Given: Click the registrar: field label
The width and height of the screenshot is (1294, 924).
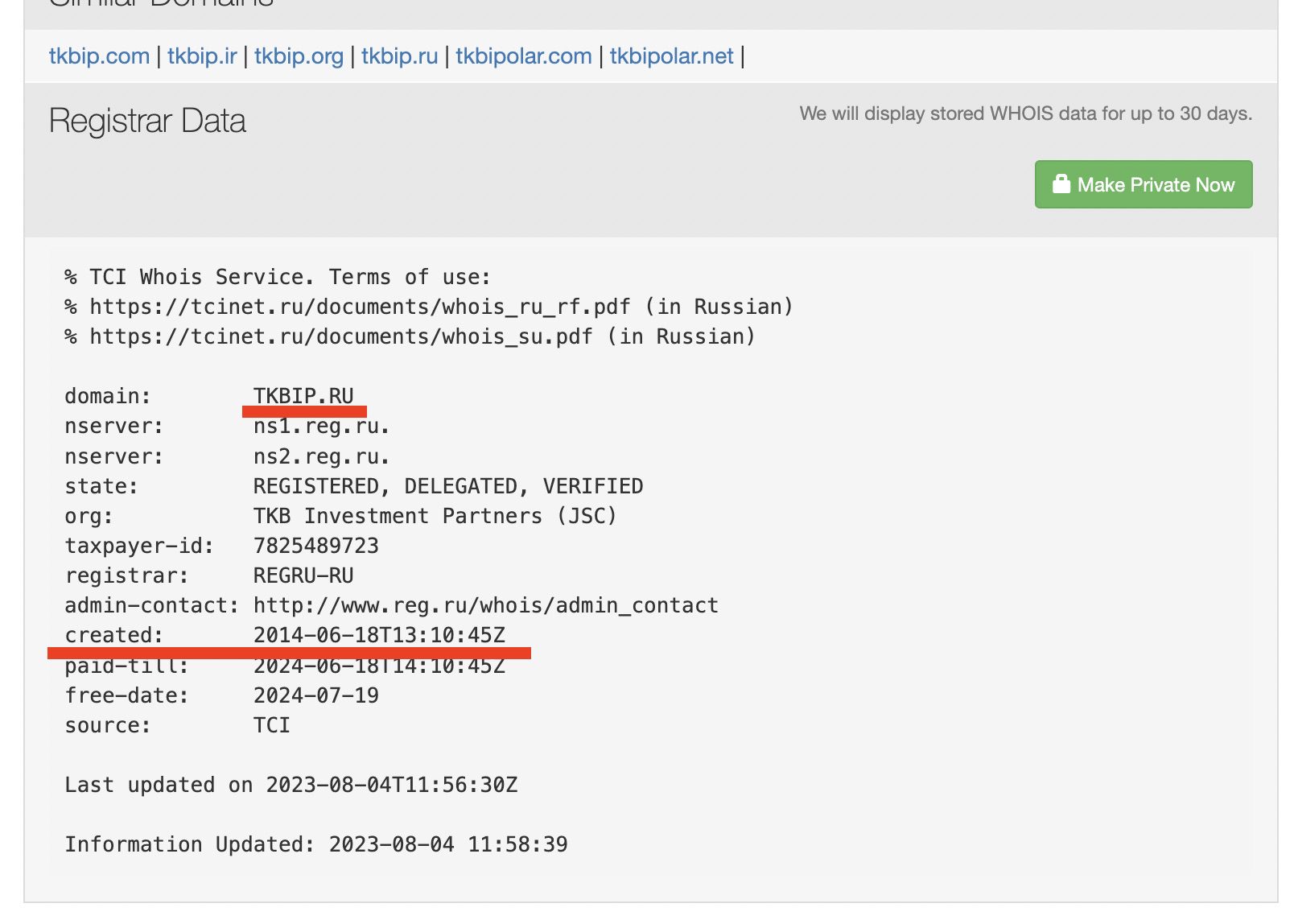Looking at the screenshot, I should pyautogui.click(x=126, y=575).
